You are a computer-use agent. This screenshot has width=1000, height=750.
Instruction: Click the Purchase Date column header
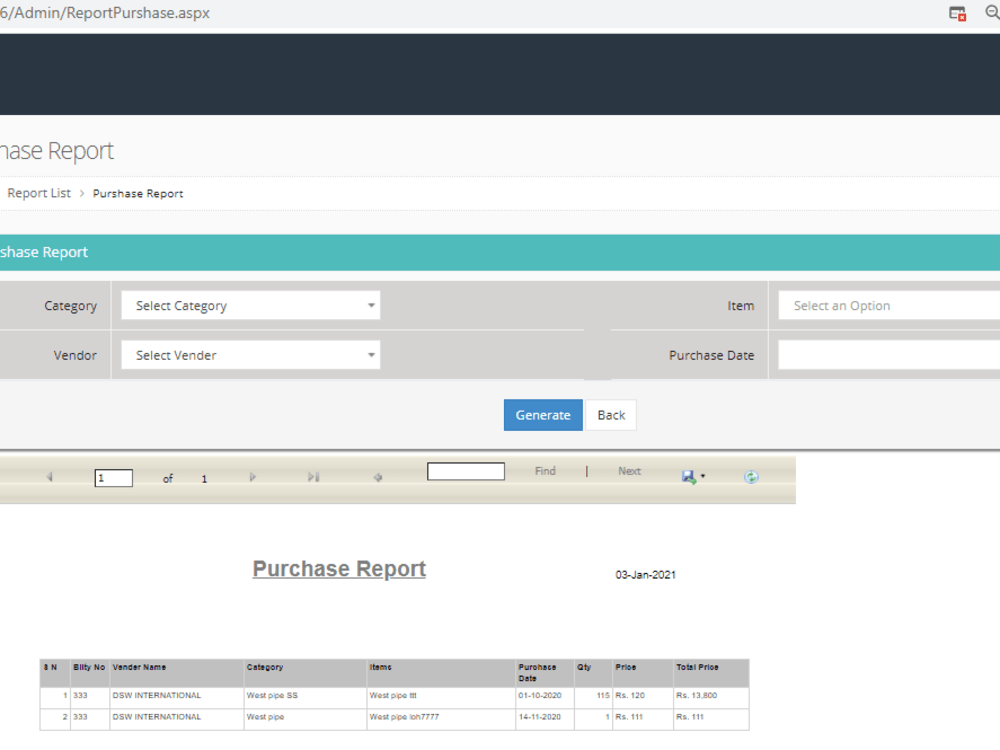point(537,672)
